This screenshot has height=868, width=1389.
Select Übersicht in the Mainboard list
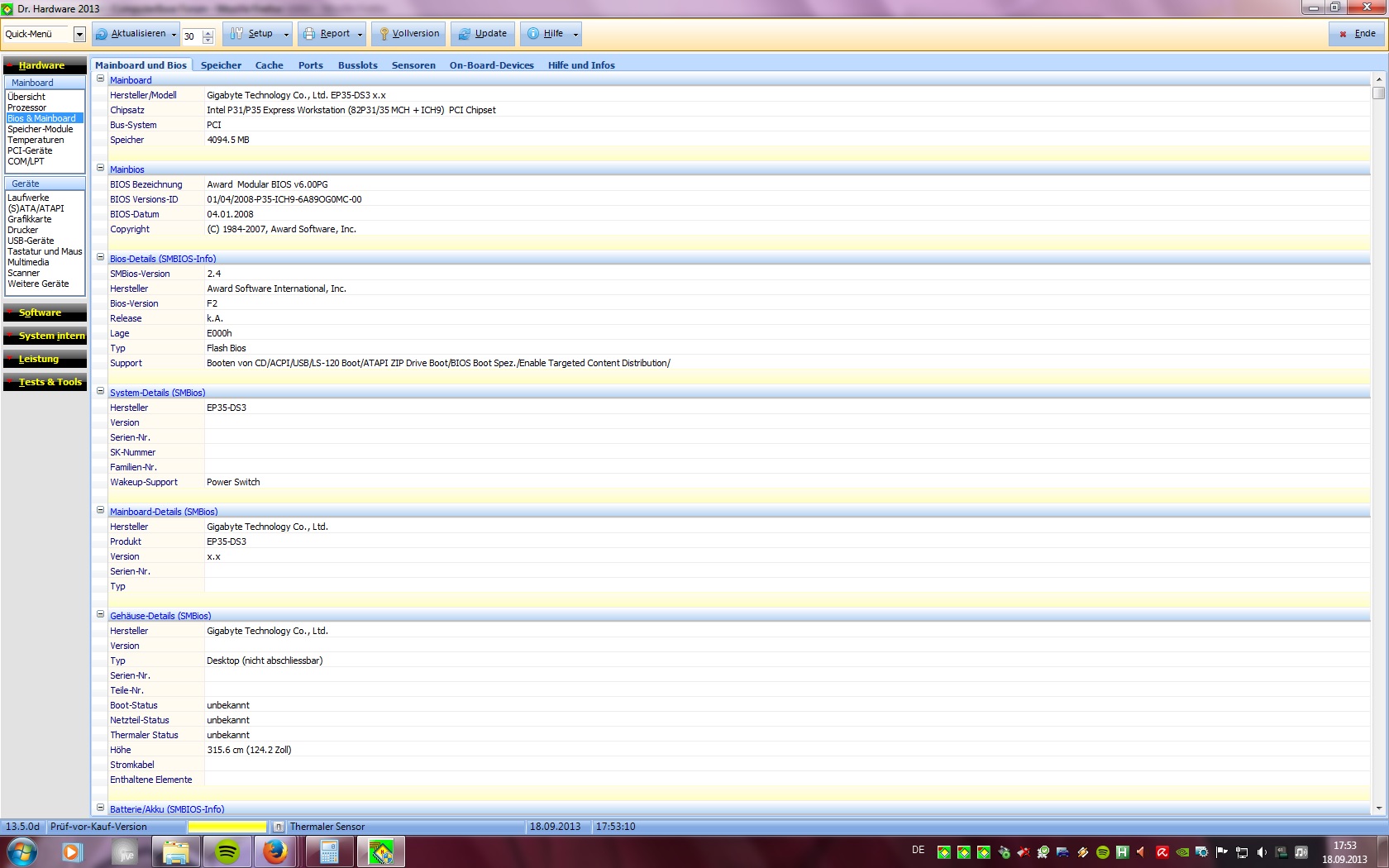[x=26, y=97]
